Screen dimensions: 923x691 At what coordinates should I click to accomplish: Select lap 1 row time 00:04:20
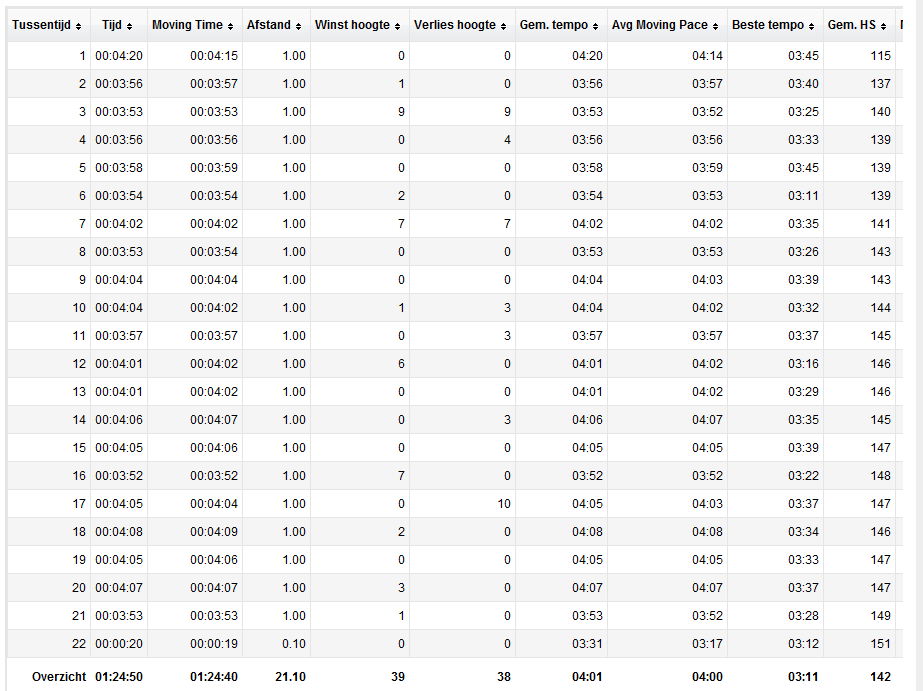click(119, 56)
